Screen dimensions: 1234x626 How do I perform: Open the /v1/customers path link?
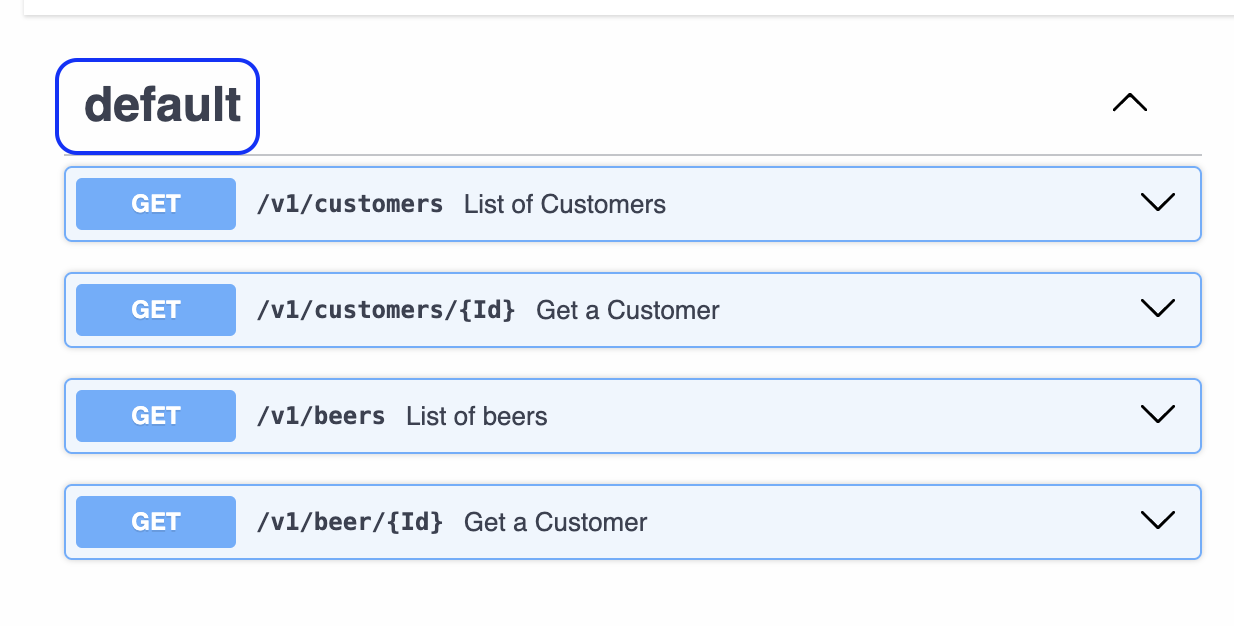[x=349, y=204]
